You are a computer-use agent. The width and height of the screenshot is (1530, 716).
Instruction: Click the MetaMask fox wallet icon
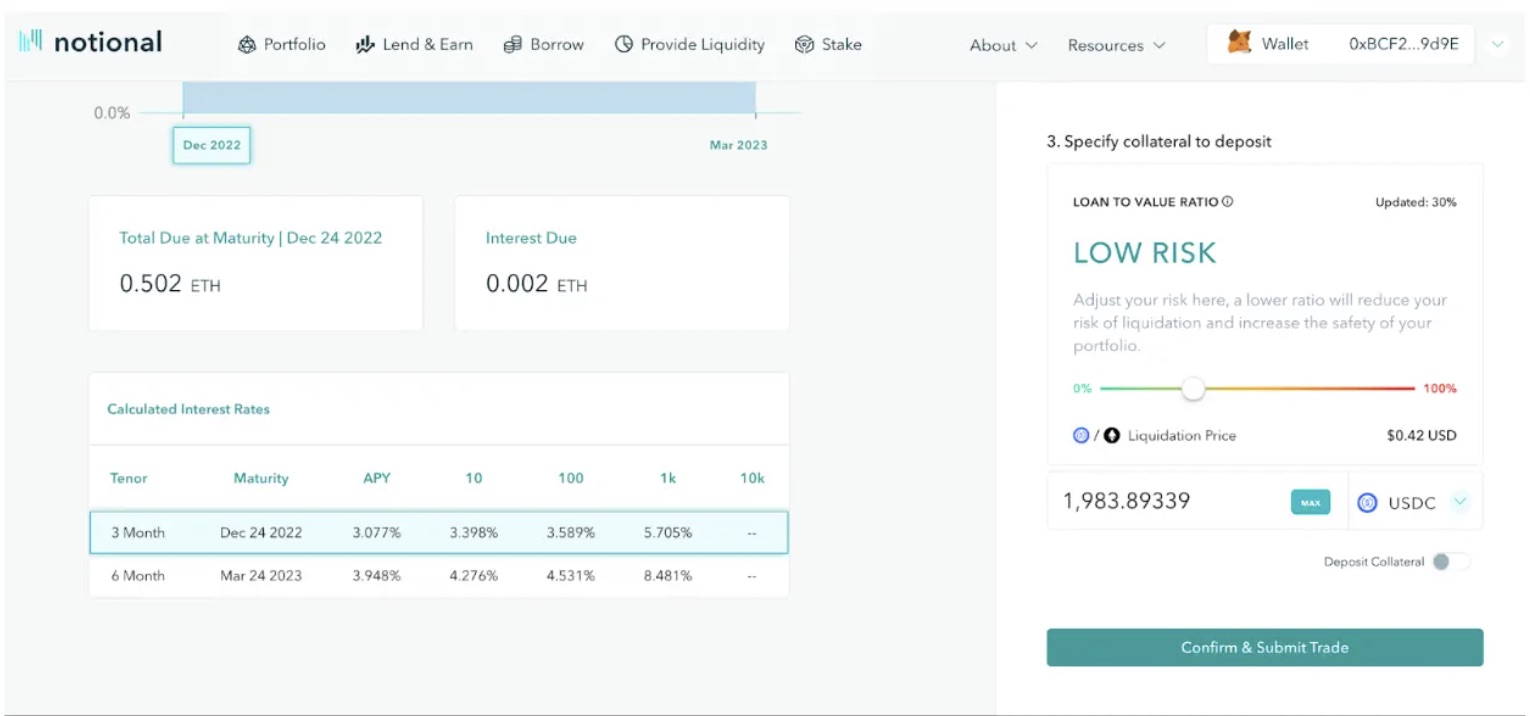(1239, 44)
